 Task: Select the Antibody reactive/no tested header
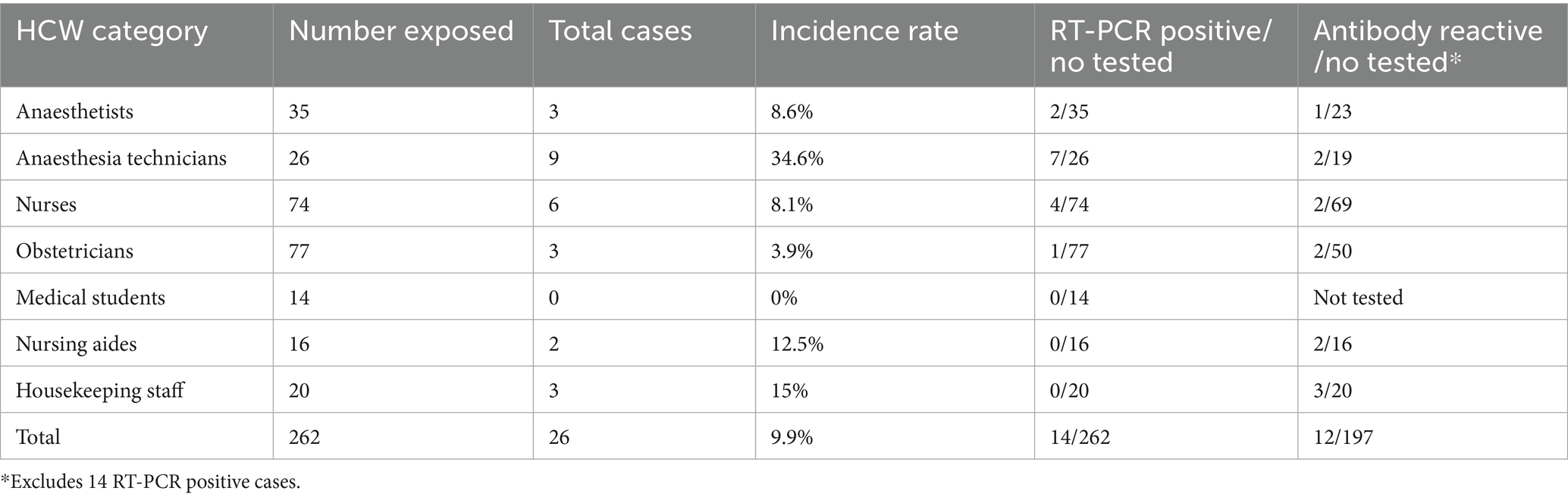[x=1428, y=46]
